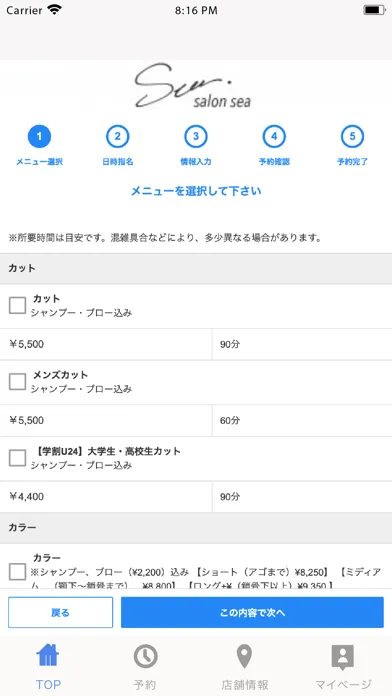Image resolution: width=392 pixels, height=696 pixels.
Task: Check the カット menu checkbox
Action: [x=17, y=305]
